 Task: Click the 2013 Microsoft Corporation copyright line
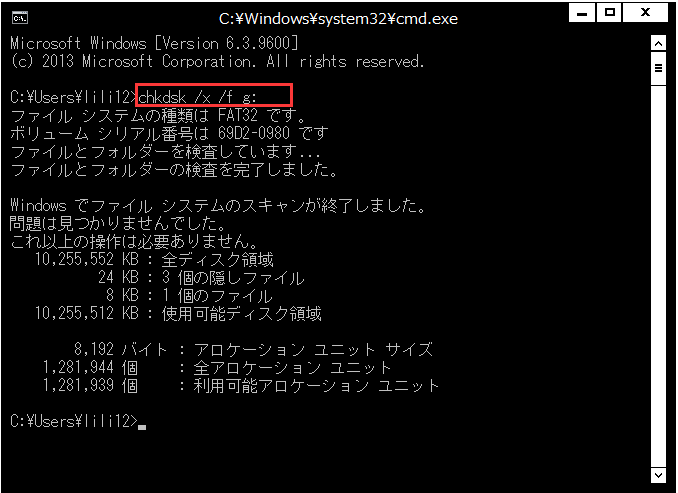[x=217, y=61]
